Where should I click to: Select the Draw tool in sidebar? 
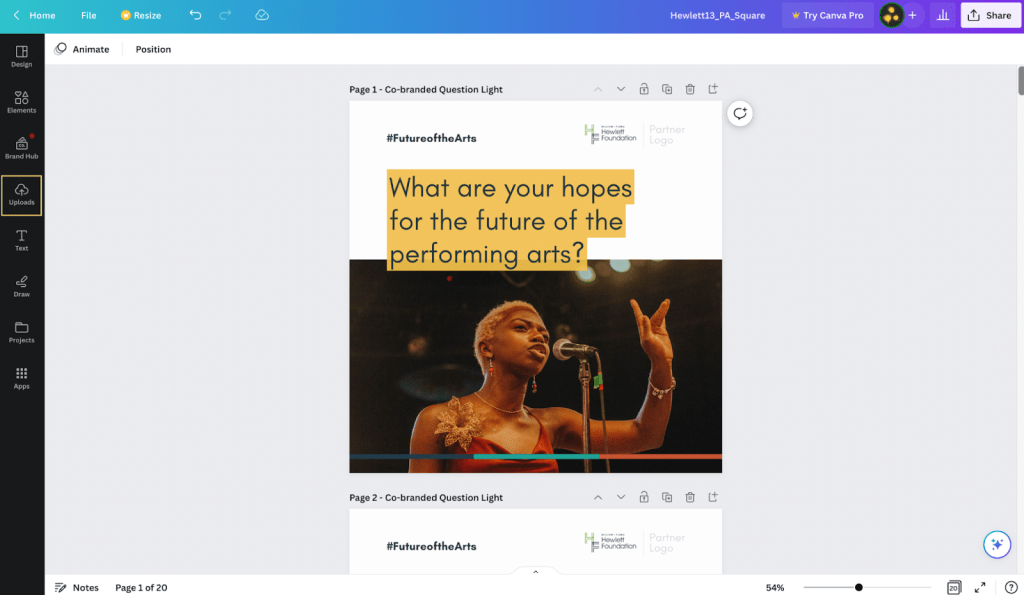coord(21,286)
